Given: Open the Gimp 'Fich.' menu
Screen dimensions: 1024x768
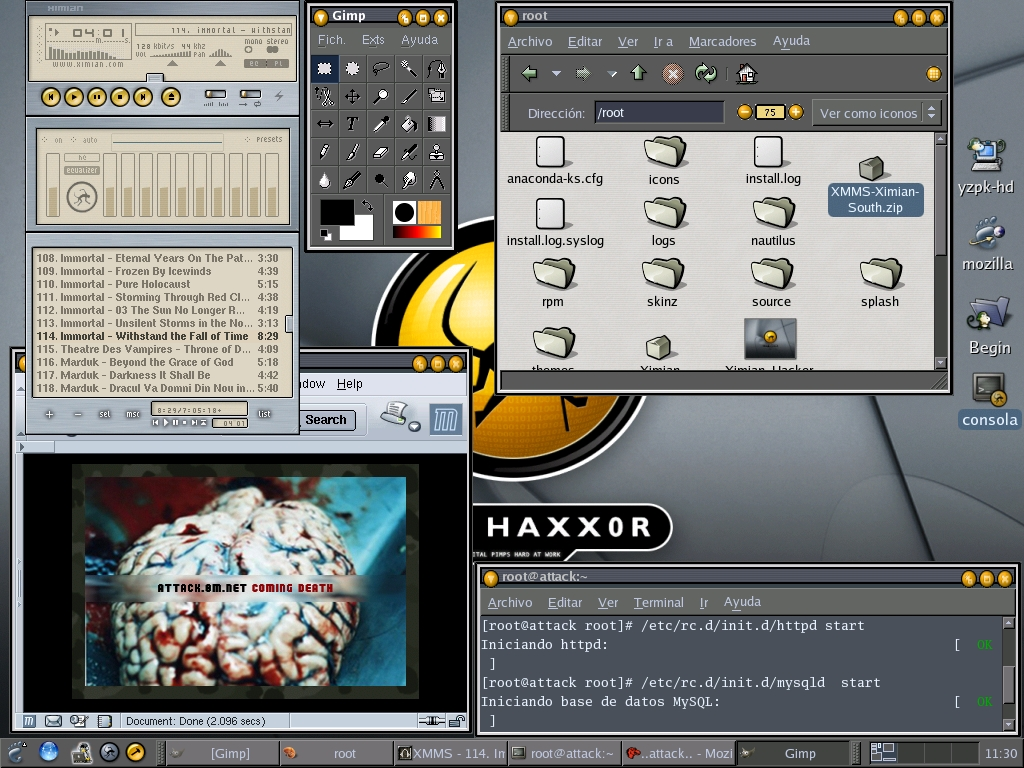Looking at the screenshot, I should click(x=332, y=40).
